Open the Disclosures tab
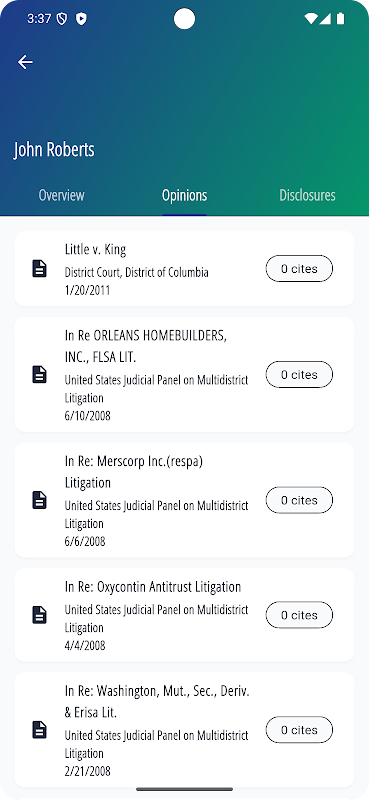Viewport: 369px width, 800px height. pyautogui.click(x=307, y=195)
